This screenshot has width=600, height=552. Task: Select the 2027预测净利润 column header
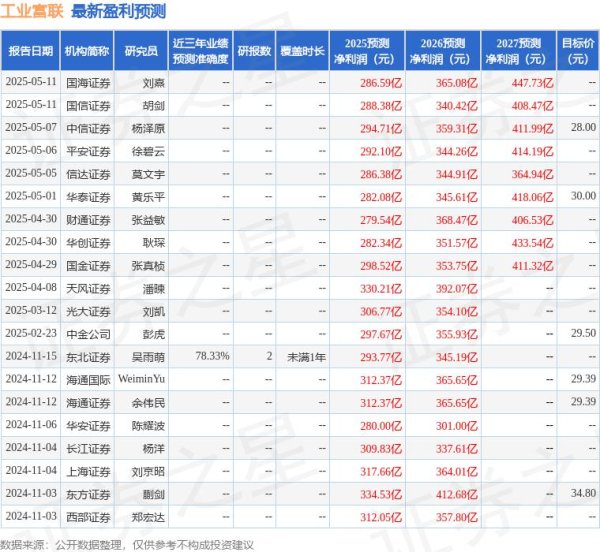[x=518, y=50]
